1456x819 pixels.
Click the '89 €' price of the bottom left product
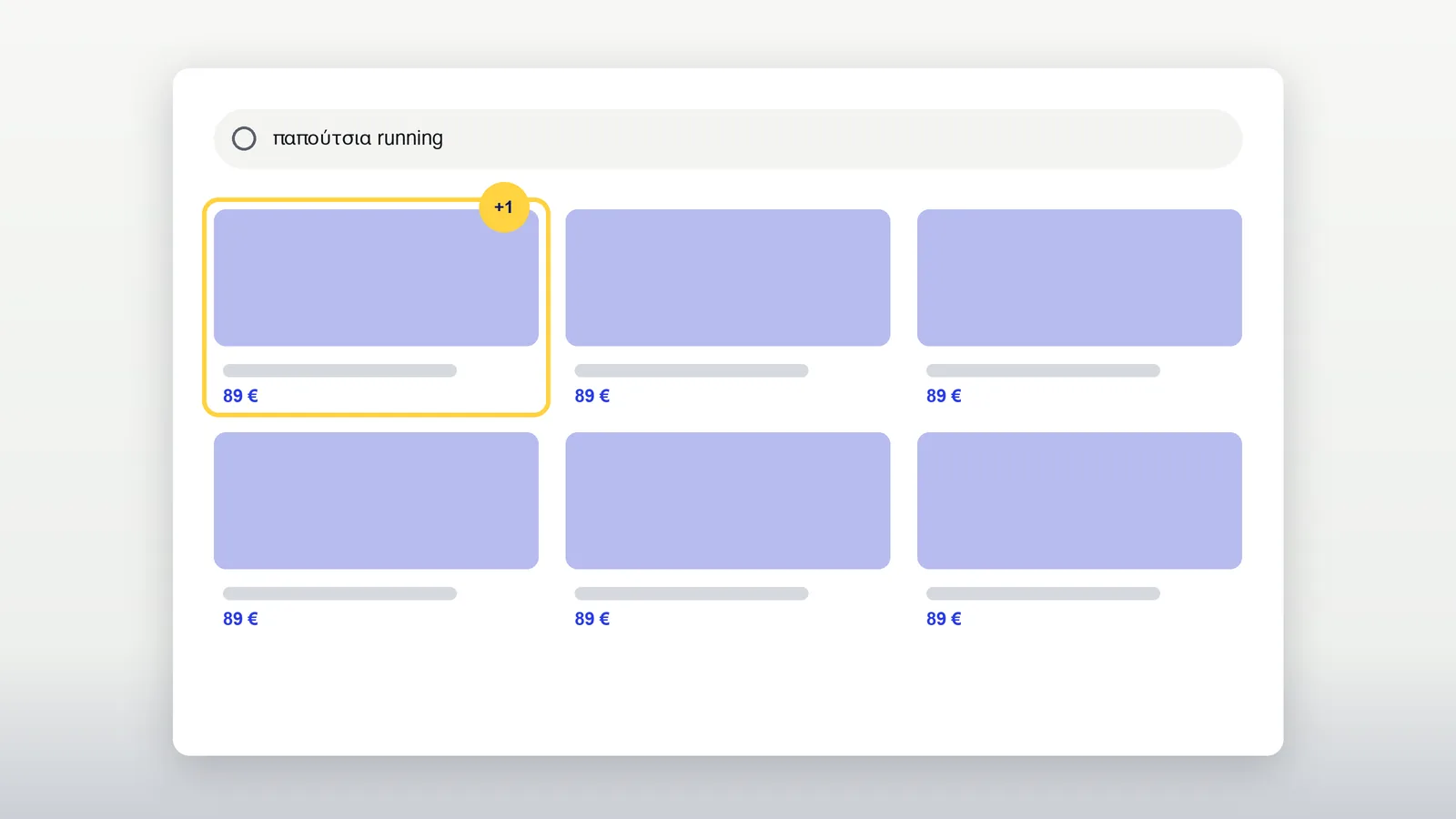pos(240,619)
